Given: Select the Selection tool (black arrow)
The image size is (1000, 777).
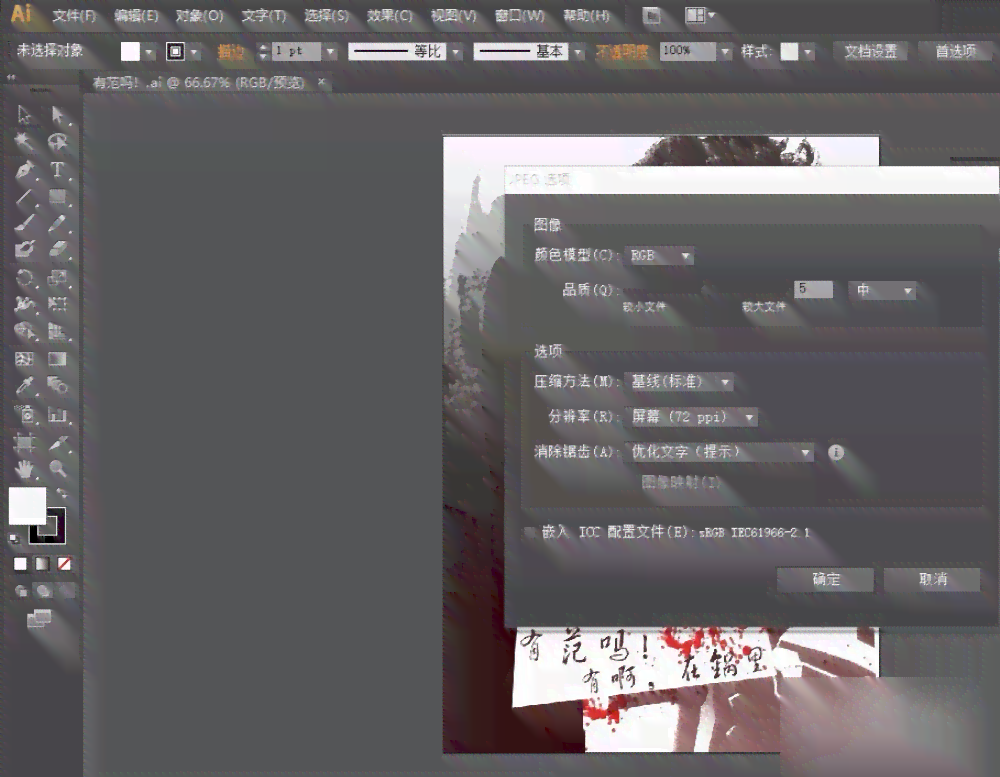Looking at the screenshot, I should click(24, 115).
